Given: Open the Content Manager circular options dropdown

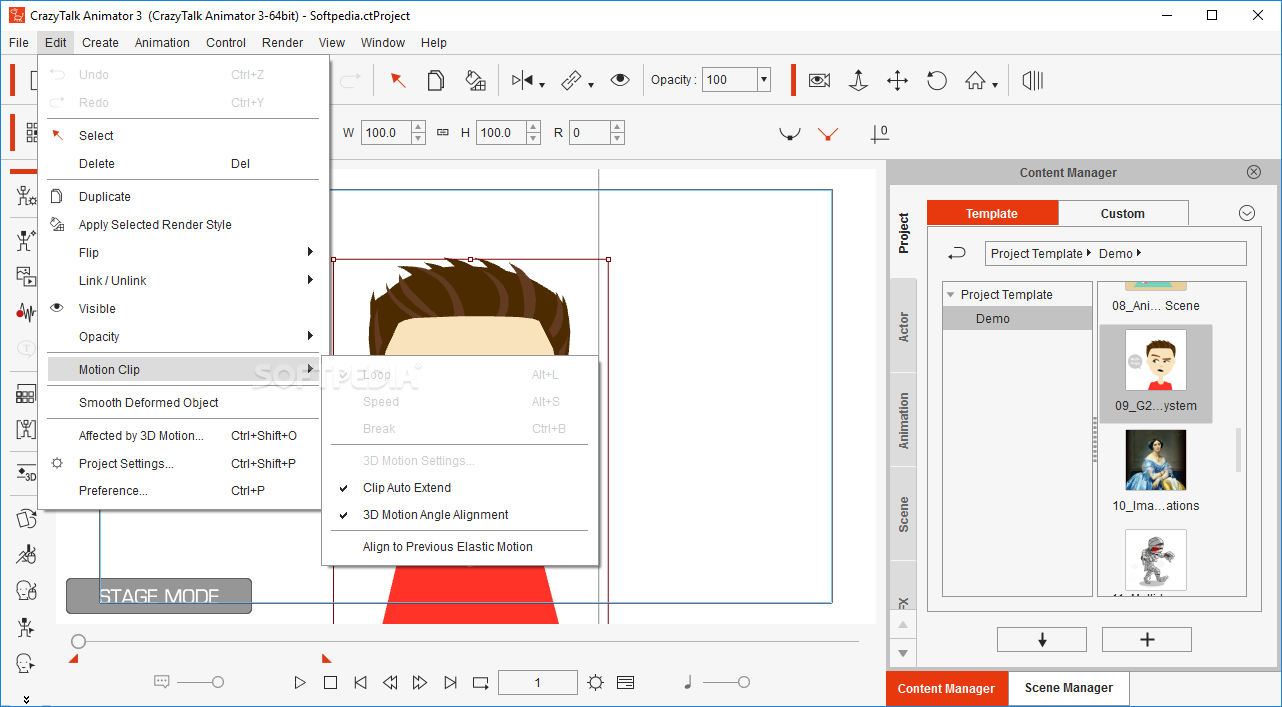Looking at the screenshot, I should coord(1247,213).
